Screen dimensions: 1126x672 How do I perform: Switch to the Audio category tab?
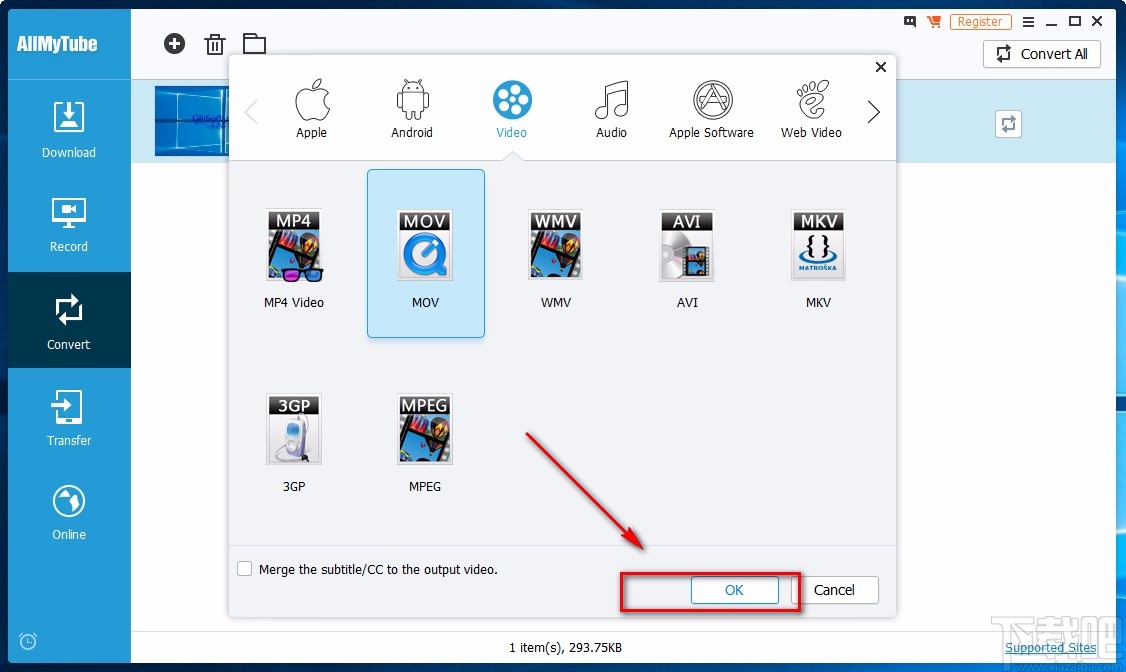(611, 109)
